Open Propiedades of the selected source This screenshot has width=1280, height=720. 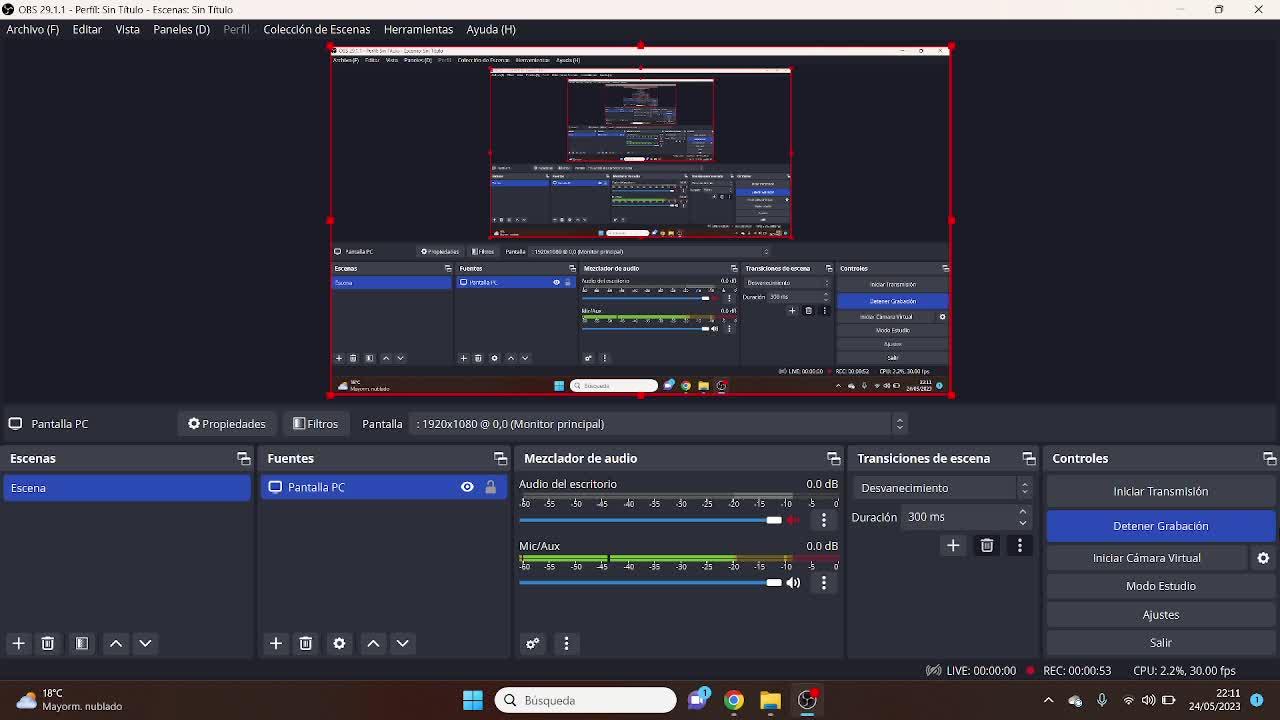click(227, 424)
